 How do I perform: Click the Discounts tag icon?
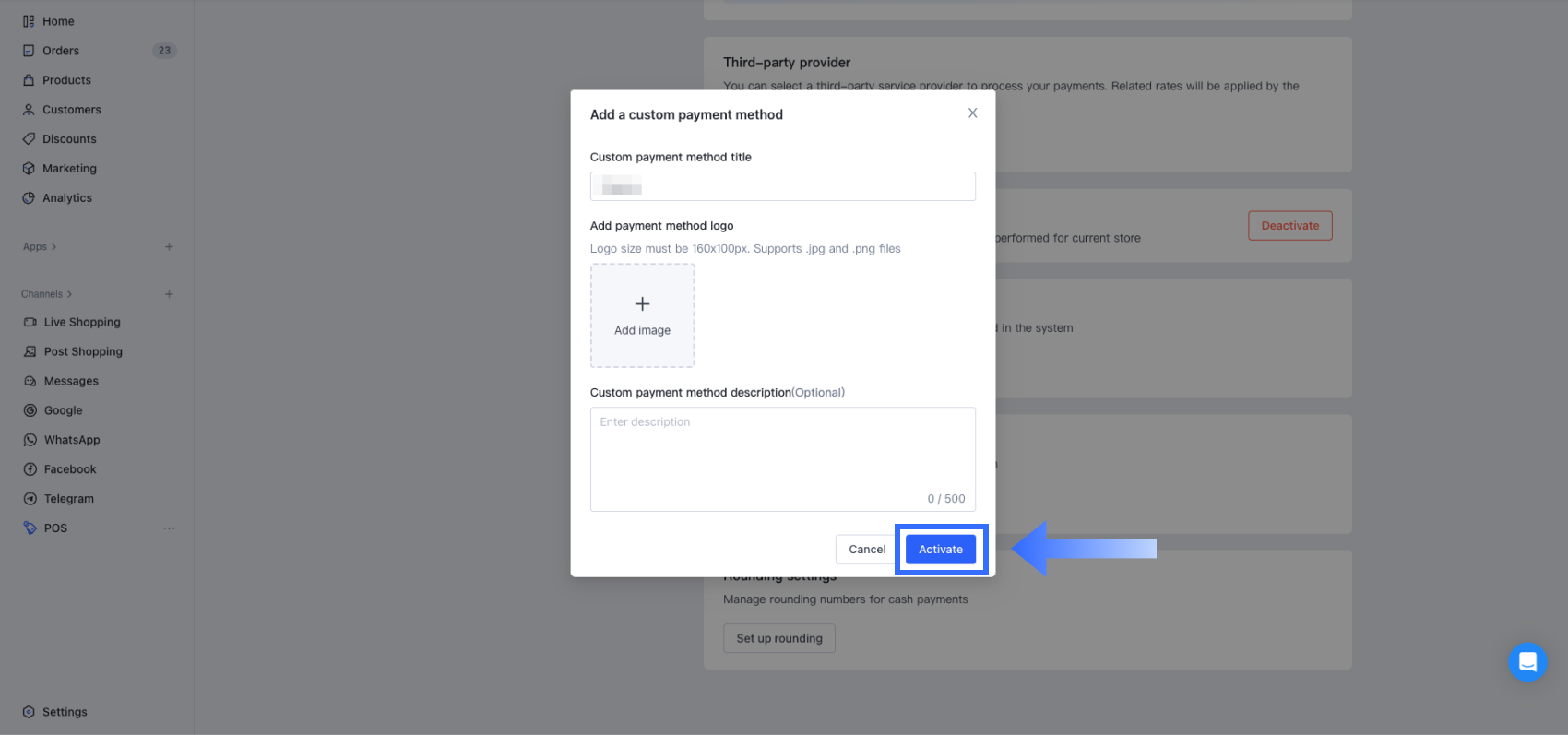[29, 139]
